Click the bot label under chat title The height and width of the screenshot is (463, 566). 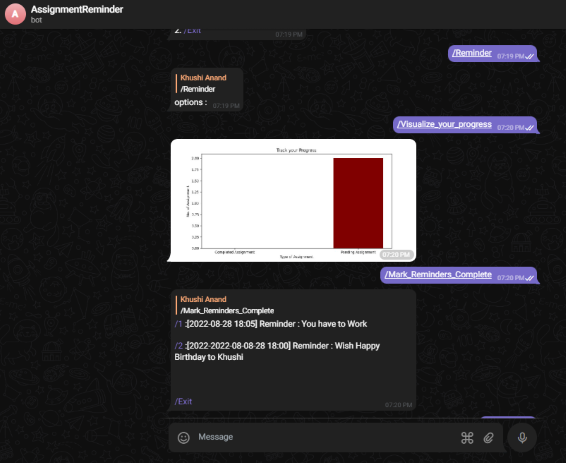(x=36, y=20)
